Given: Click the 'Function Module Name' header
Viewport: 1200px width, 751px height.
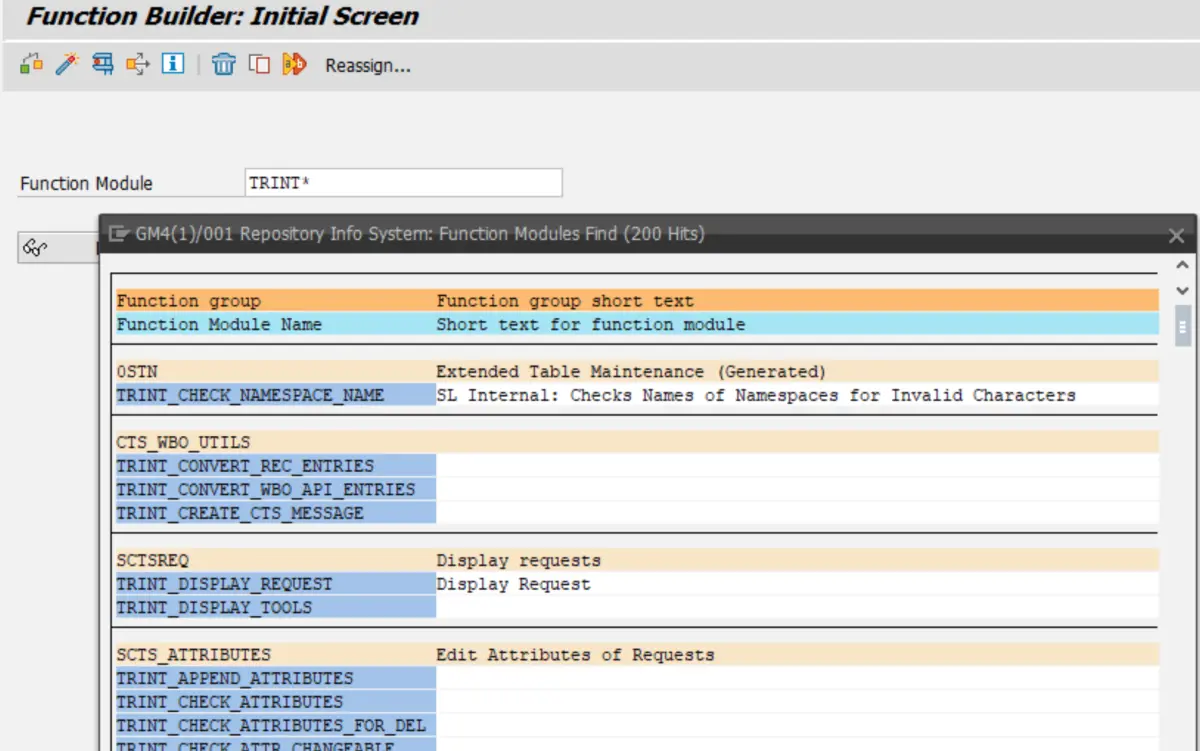Looking at the screenshot, I should pyautogui.click(x=219, y=324).
